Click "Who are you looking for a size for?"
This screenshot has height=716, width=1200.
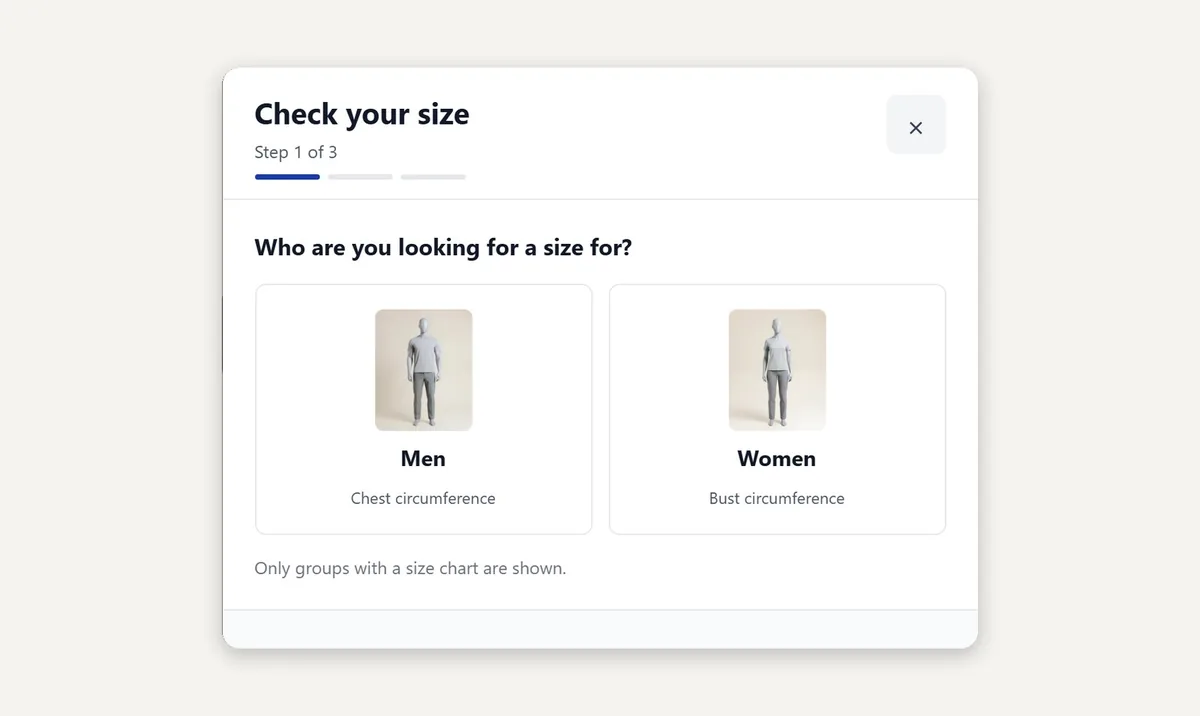[x=443, y=247]
